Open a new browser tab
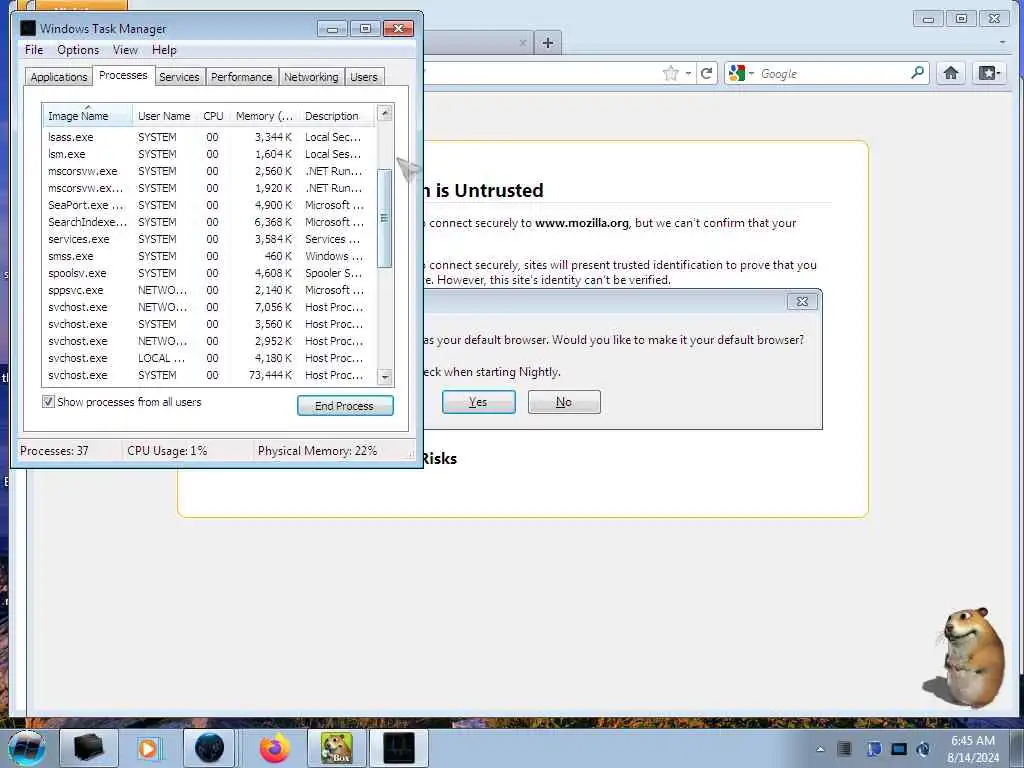The image size is (1024, 768). pos(548,43)
